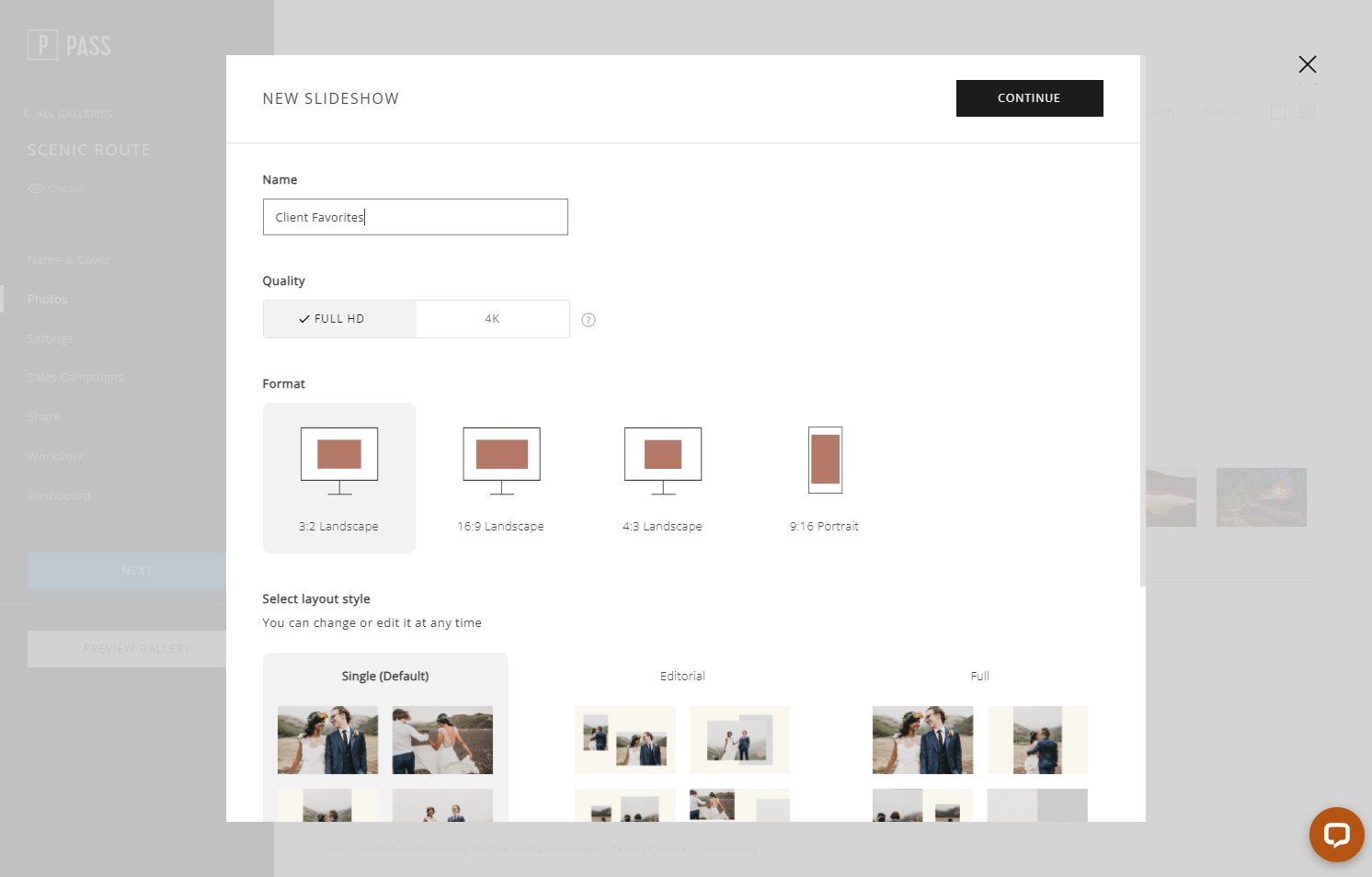
Task: Choose the 16:9 Landscape format
Action: [x=501, y=478]
